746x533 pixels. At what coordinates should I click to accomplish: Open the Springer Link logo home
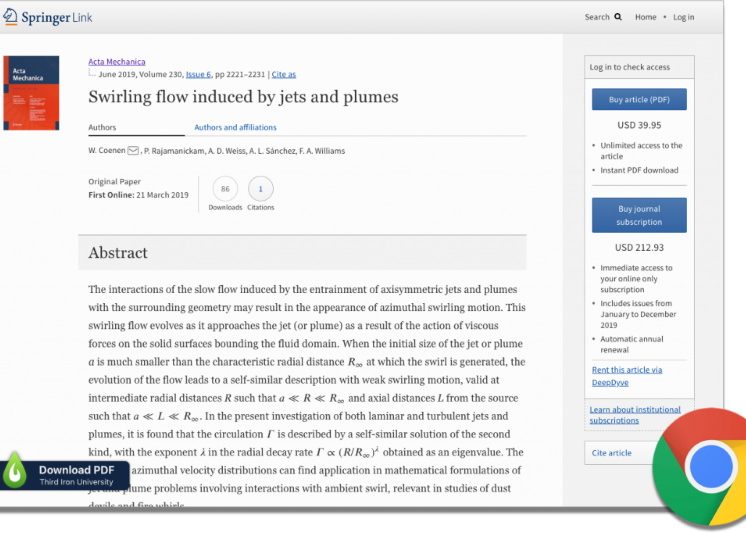48,17
